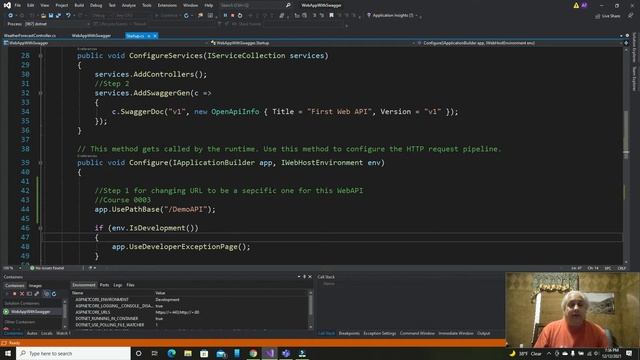Switch to WeatherForecastController.cs tab
This screenshot has width=640, height=360.
pyautogui.click(x=30, y=36)
